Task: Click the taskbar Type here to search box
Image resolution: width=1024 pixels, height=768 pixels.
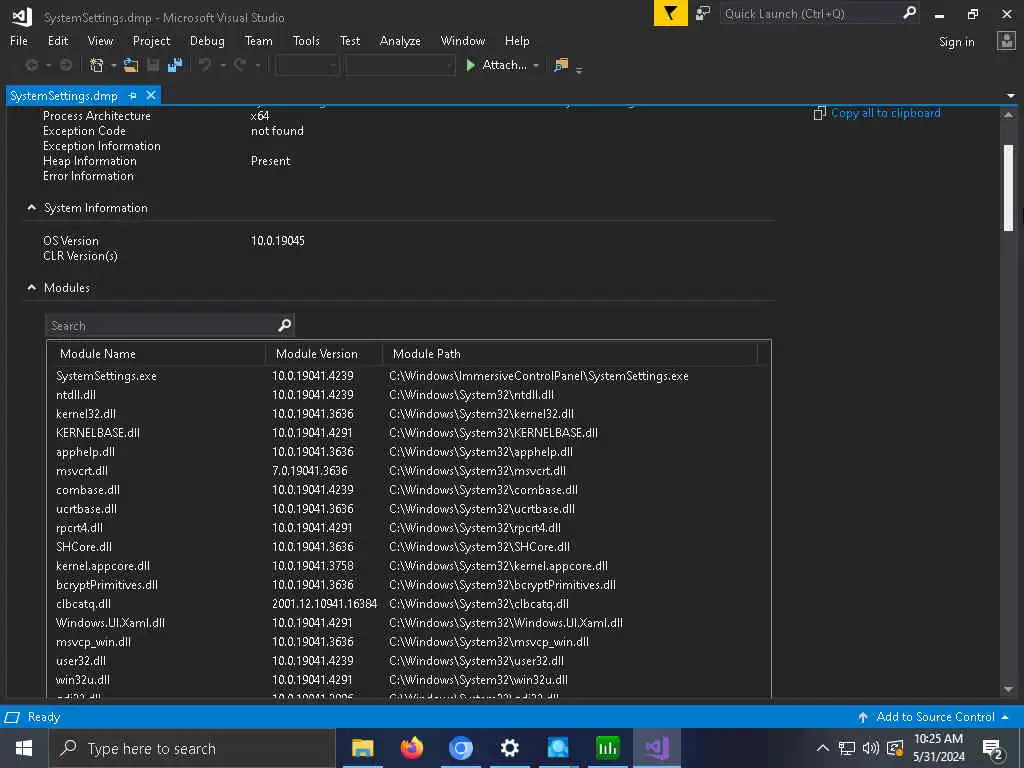Action: click(191, 748)
